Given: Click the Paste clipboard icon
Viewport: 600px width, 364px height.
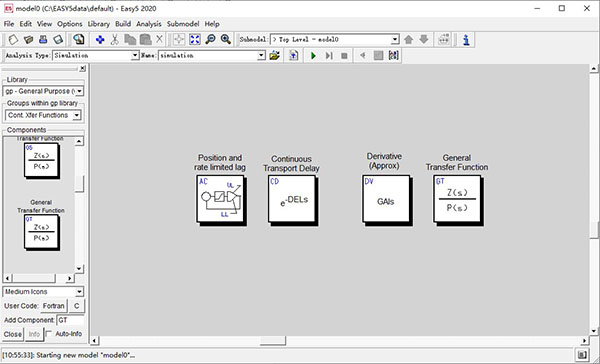Looking at the screenshot, I should tap(145, 39).
